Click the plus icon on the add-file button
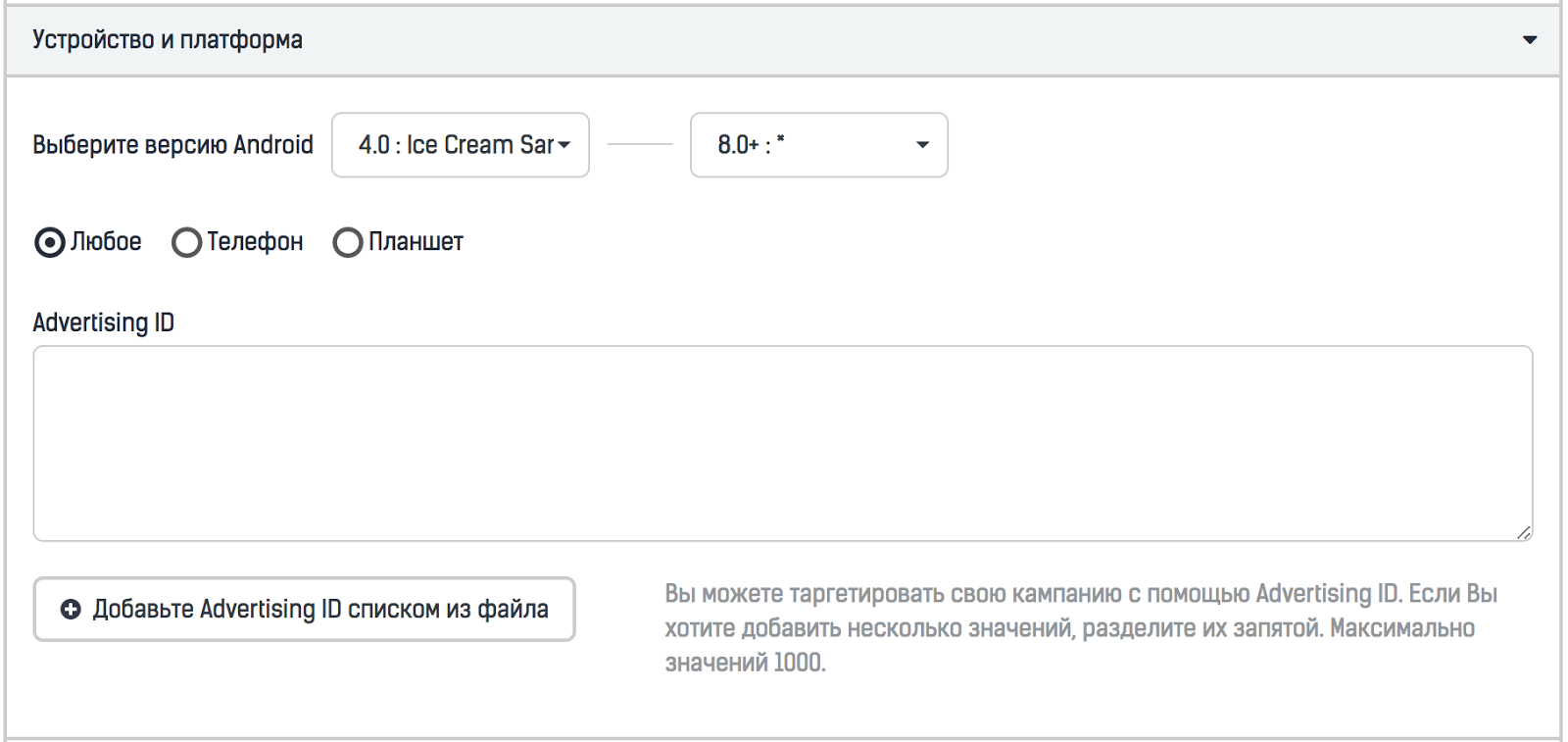This screenshot has height=742, width=1568. tap(71, 610)
